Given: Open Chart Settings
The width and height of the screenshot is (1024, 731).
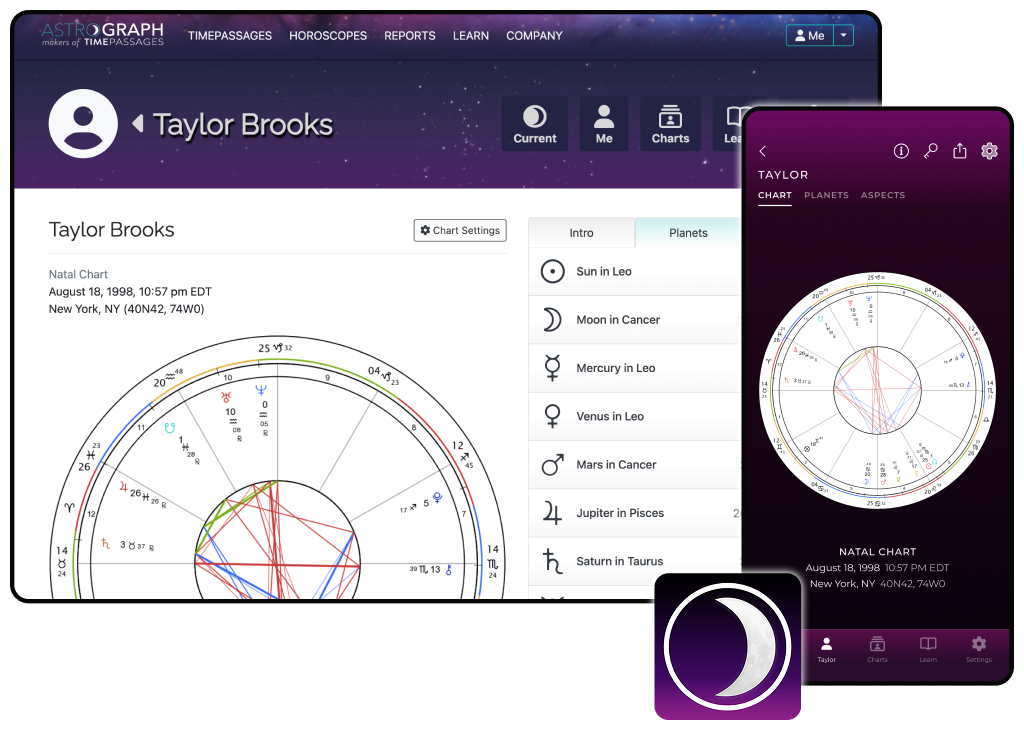Looking at the screenshot, I should coord(459,230).
